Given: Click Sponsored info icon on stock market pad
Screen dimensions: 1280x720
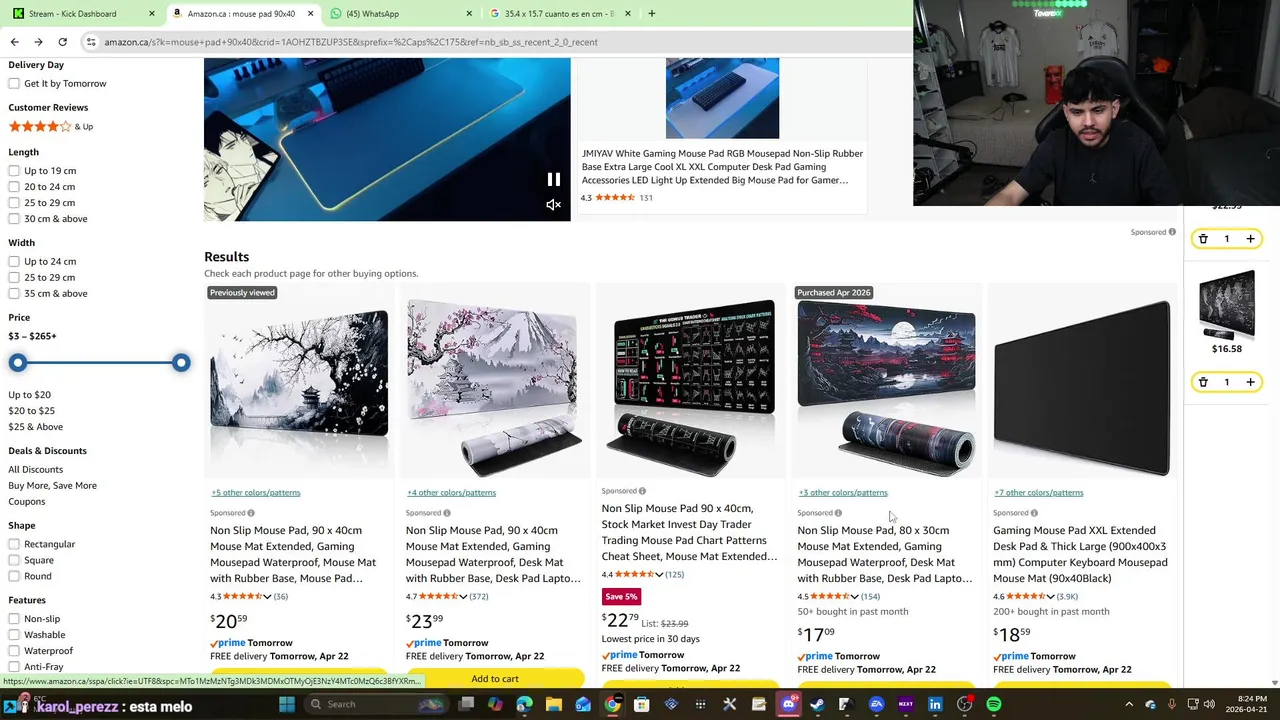Looking at the screenshot, I should point(642,491).
